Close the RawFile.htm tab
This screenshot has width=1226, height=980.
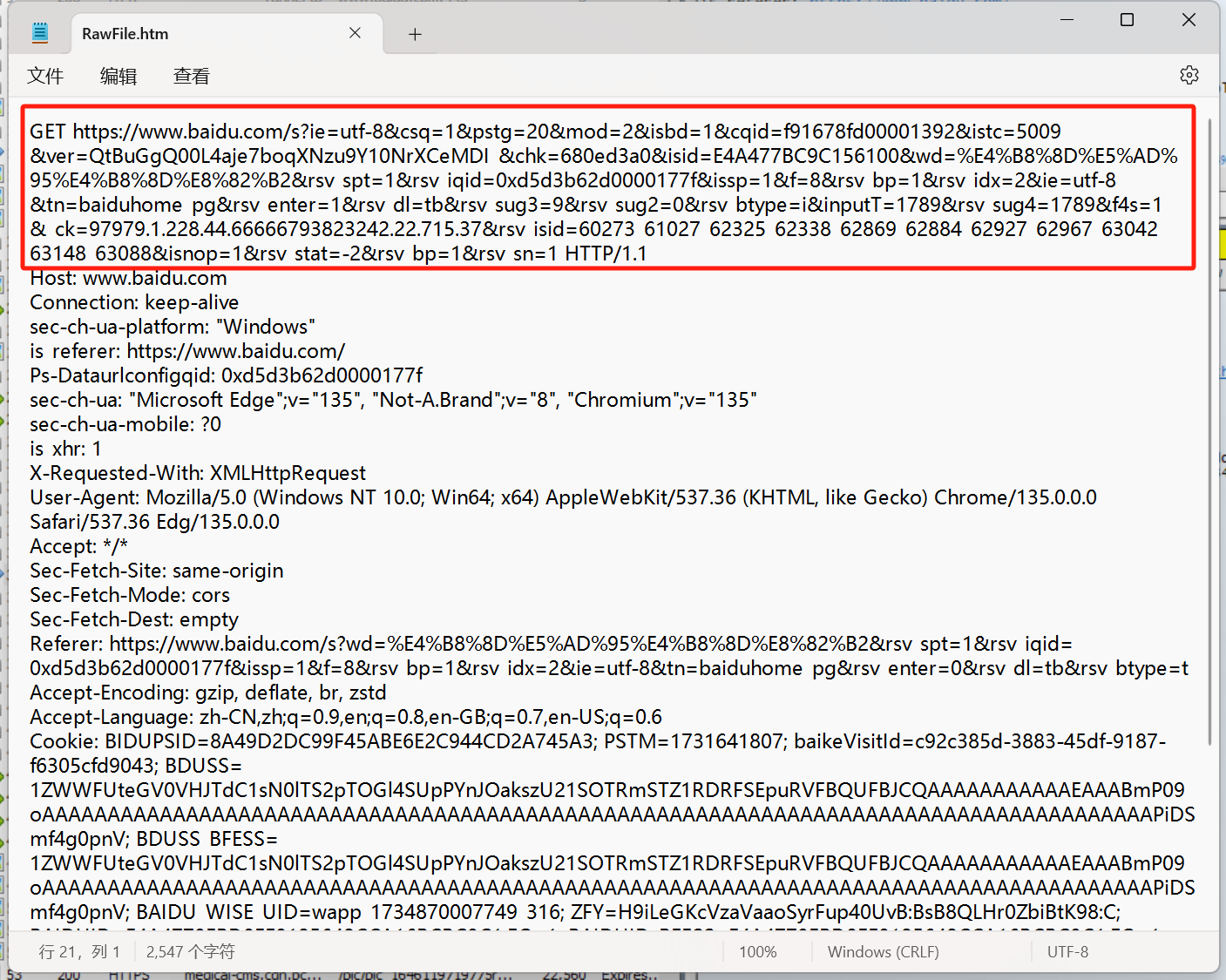coord(355,33)
